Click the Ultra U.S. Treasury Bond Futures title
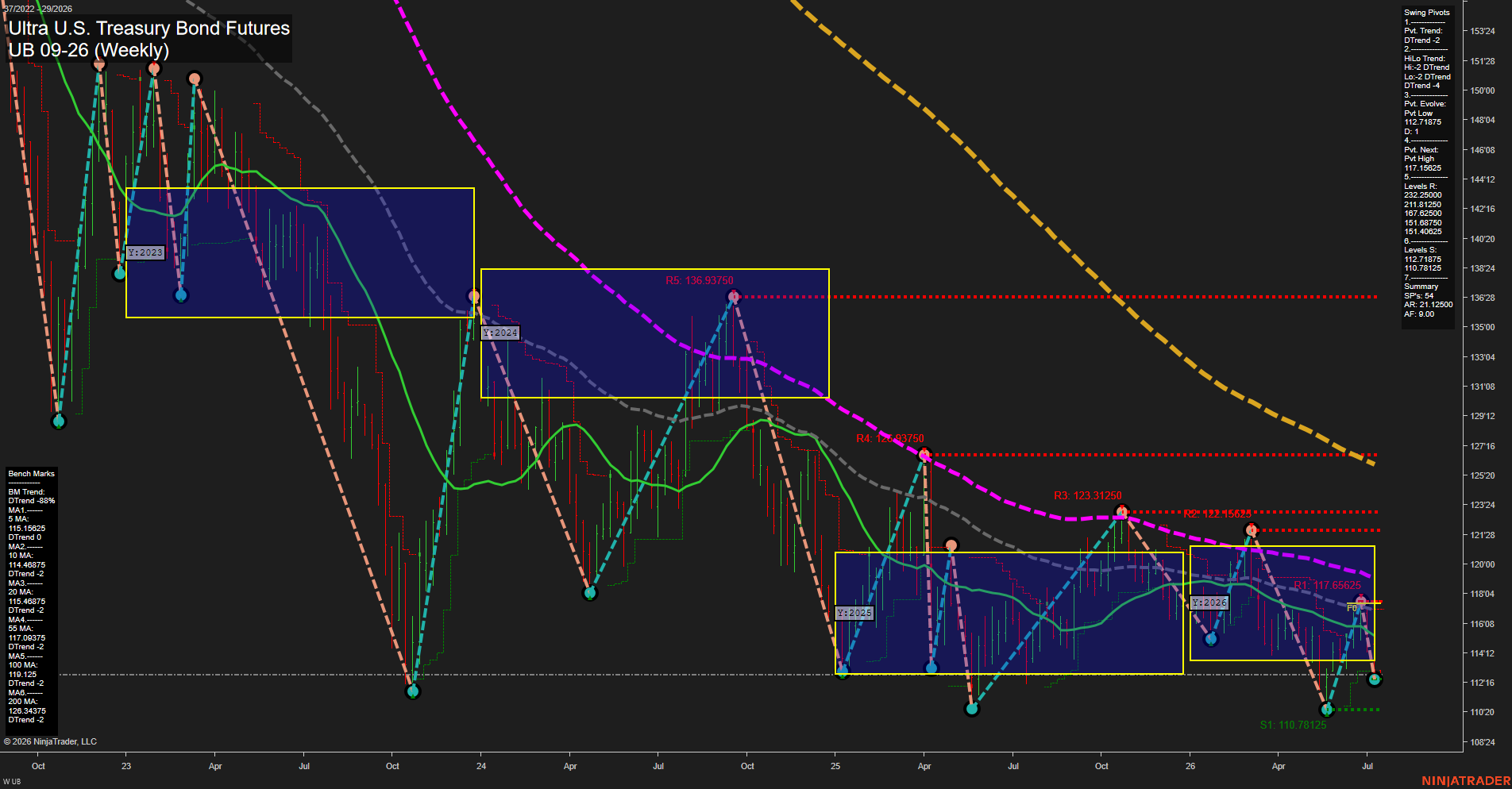 [149, 28]
